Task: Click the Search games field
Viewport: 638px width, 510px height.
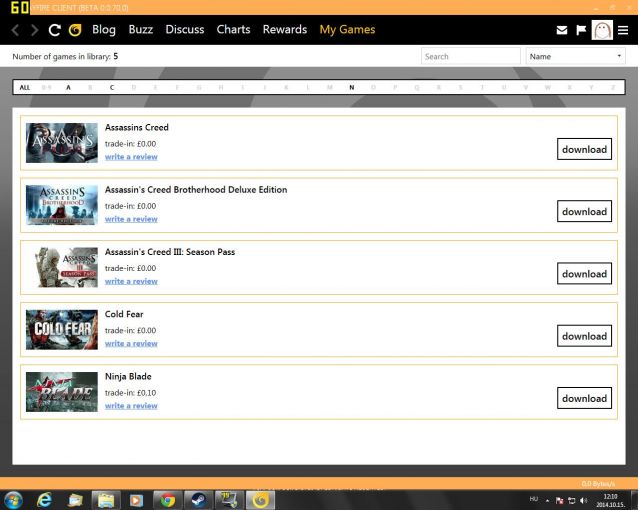Action: pos(471,56)
